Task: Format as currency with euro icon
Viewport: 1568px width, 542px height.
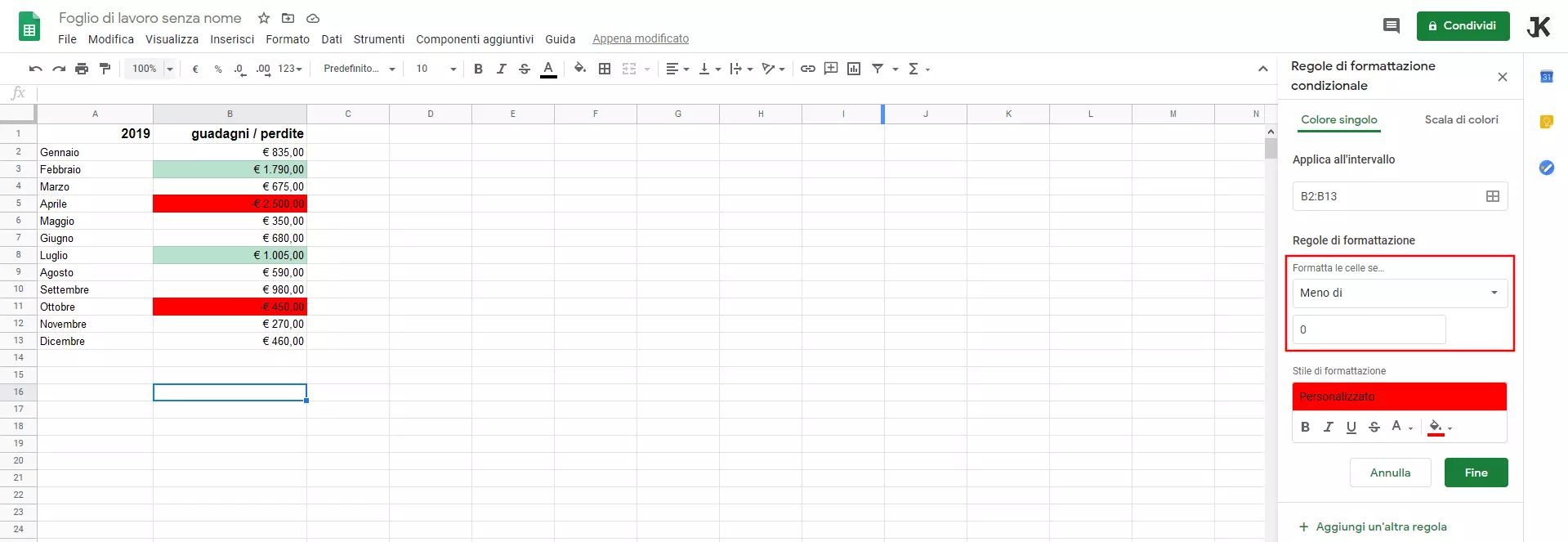Action: [x=195, y=69]
